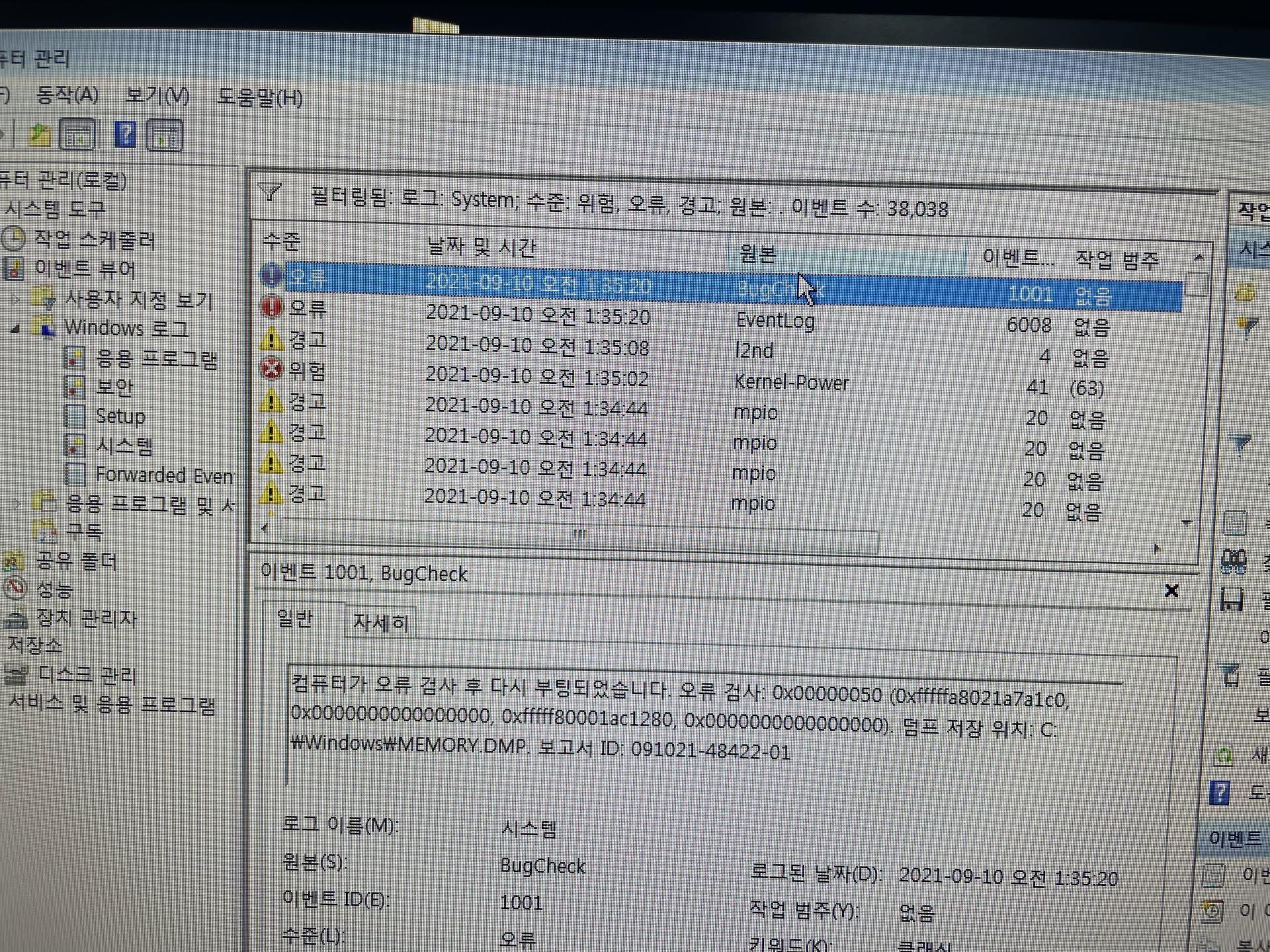Click the show/hide console tree icon
This screenshot has height=952, width=1270.
pos(78,136)
